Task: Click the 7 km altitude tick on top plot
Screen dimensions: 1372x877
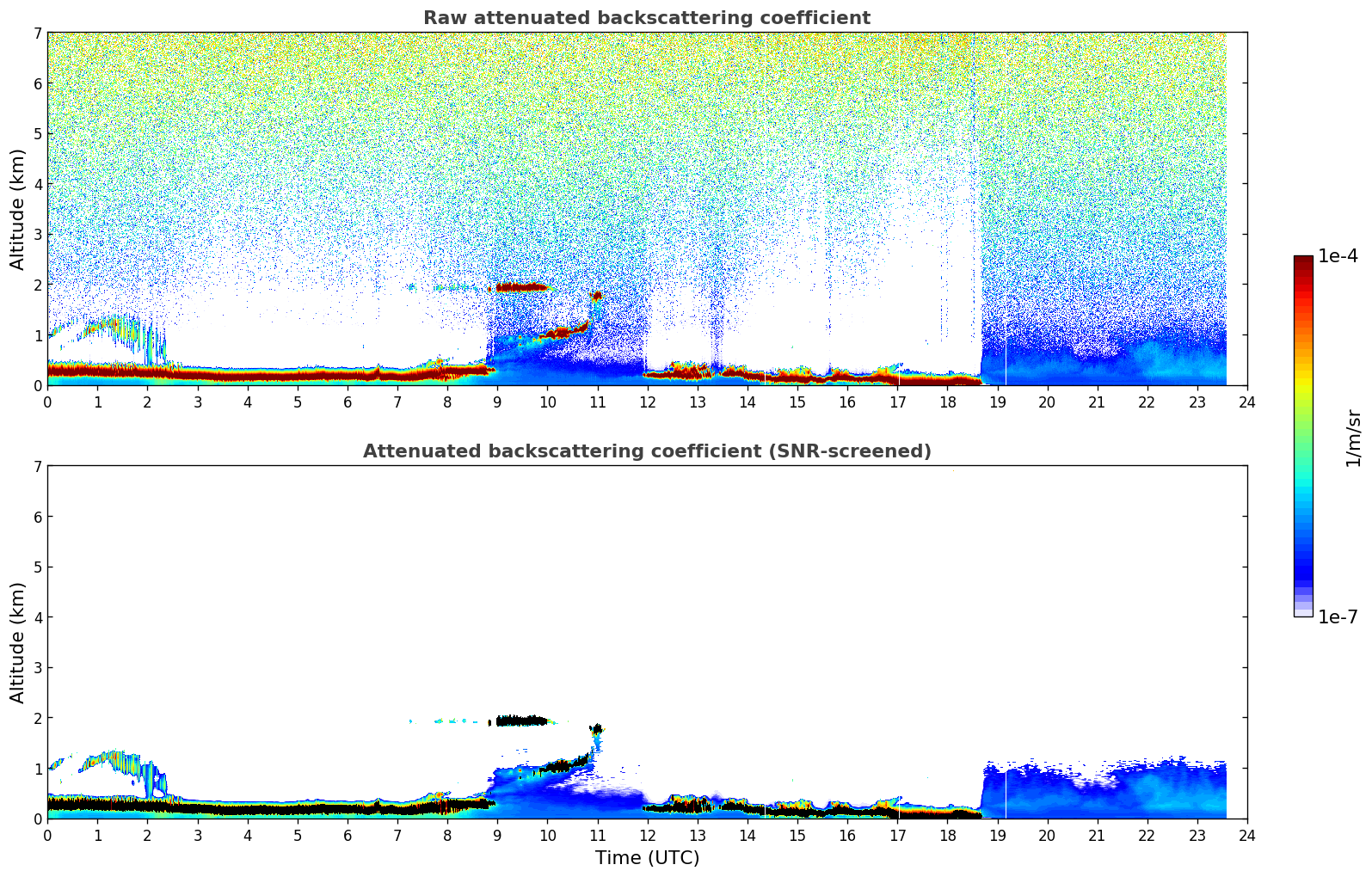Action: click(37, 33)
